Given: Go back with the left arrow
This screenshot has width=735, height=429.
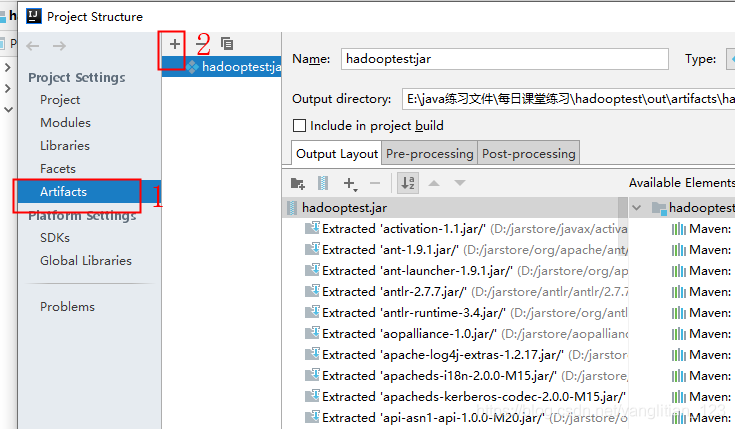Looking at the screenshot, I should point(33,46).
